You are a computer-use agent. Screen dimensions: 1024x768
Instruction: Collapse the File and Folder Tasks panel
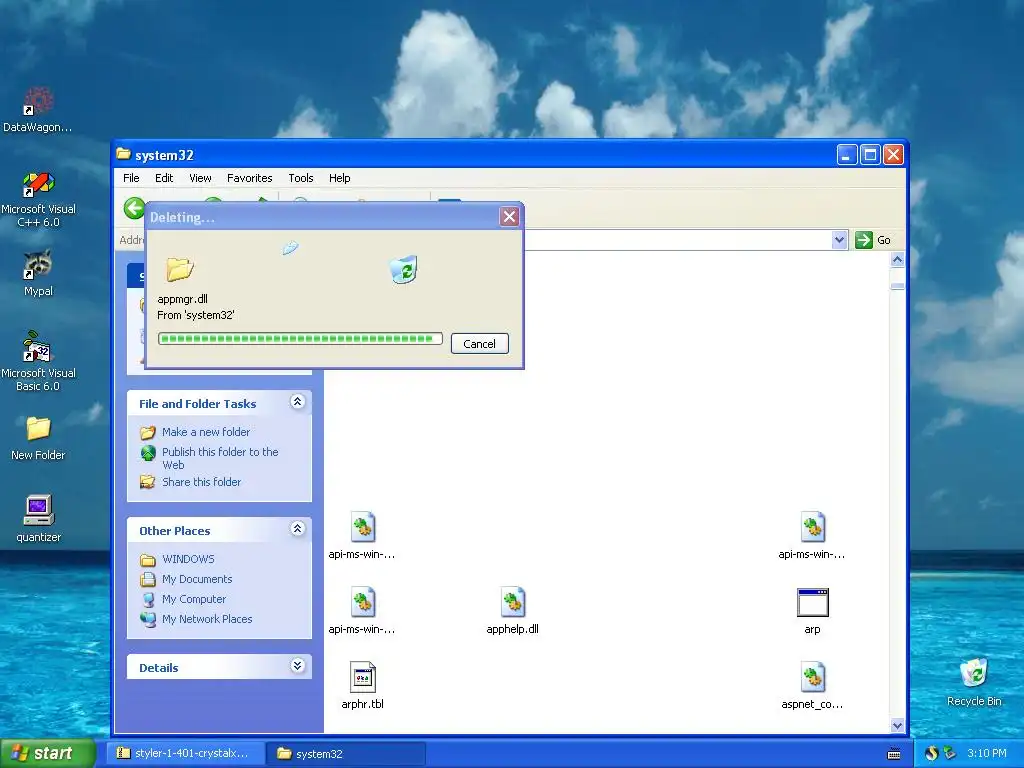[297, 402]
